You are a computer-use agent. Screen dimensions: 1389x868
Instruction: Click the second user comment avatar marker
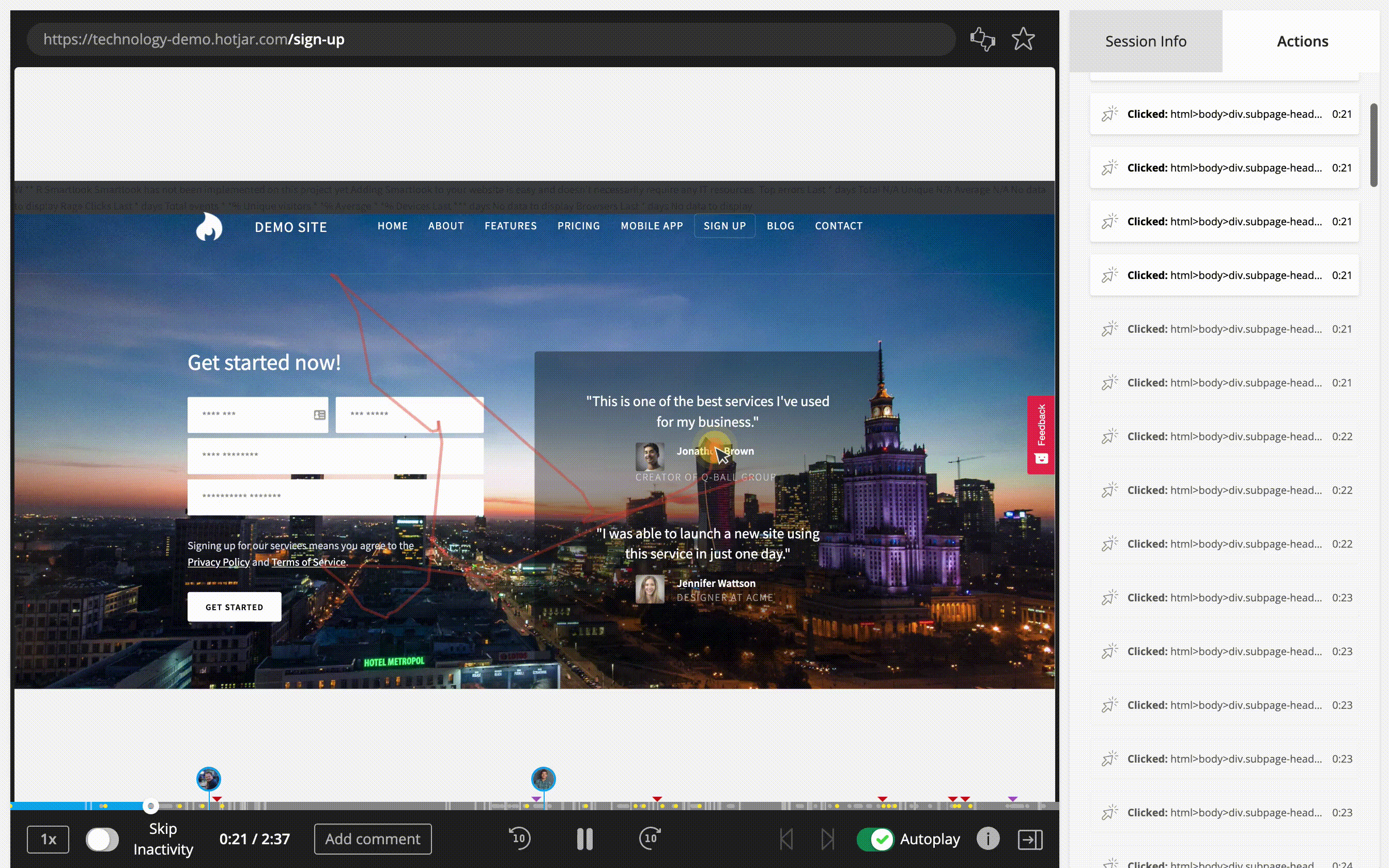543,779
